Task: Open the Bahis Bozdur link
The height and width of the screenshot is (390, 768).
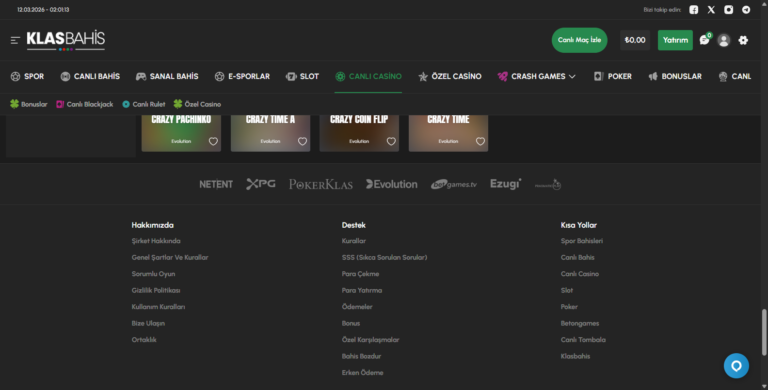Action: pos(361,356)
